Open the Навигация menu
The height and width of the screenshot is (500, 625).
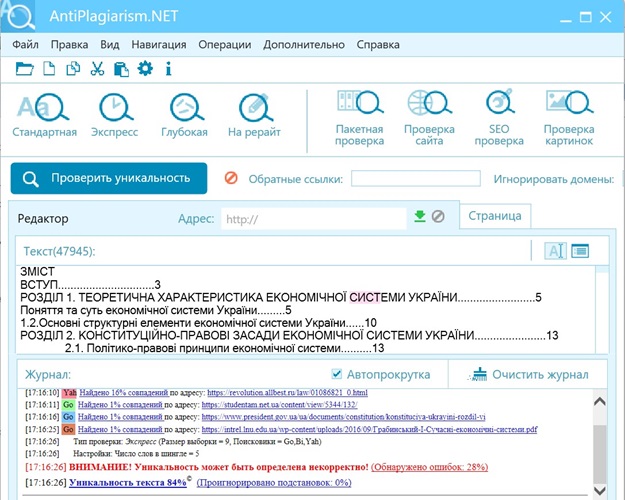pyautogui.click(x=159, y=44)
